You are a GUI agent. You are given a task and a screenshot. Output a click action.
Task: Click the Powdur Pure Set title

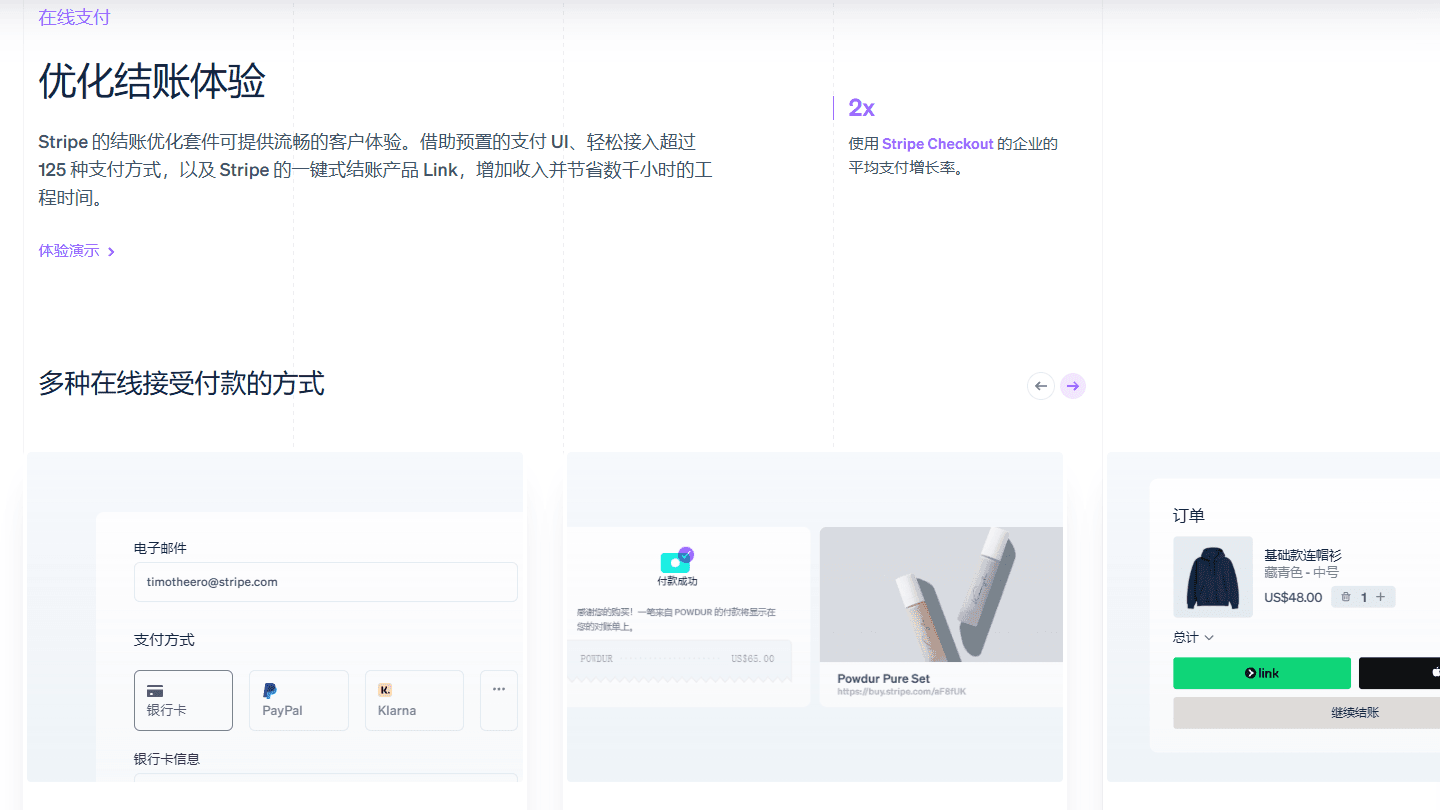click(884, 679)
